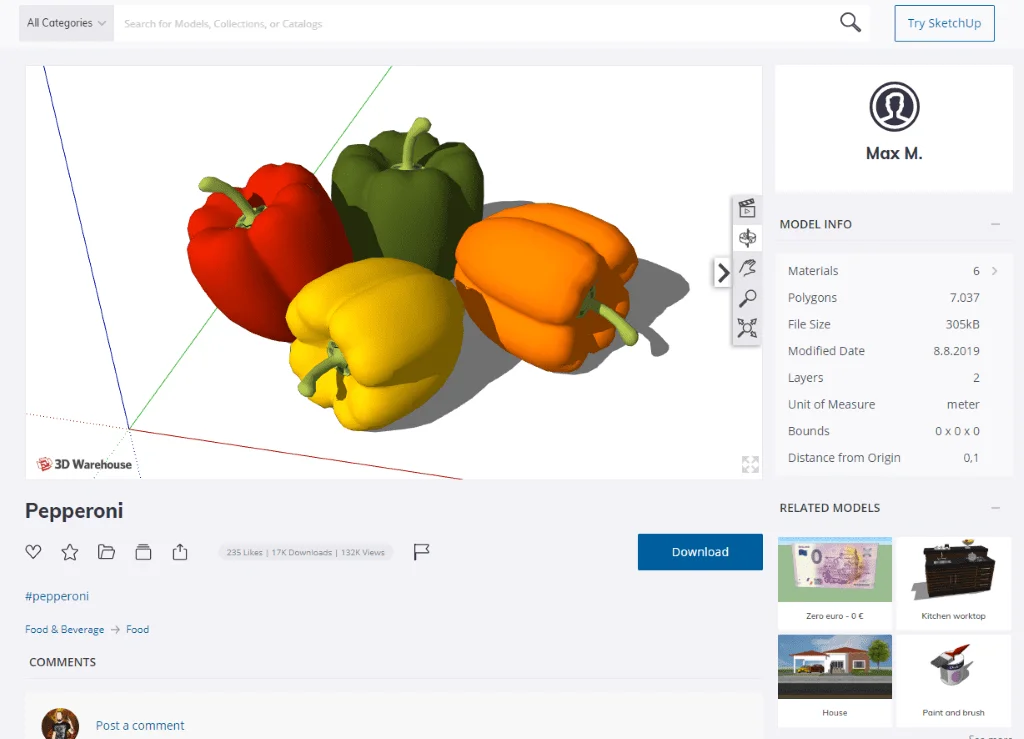Collapse the viewer toolbar with chevron
Image resolution: width=1024 pixels, height=739 pixels.
[722, 272]
